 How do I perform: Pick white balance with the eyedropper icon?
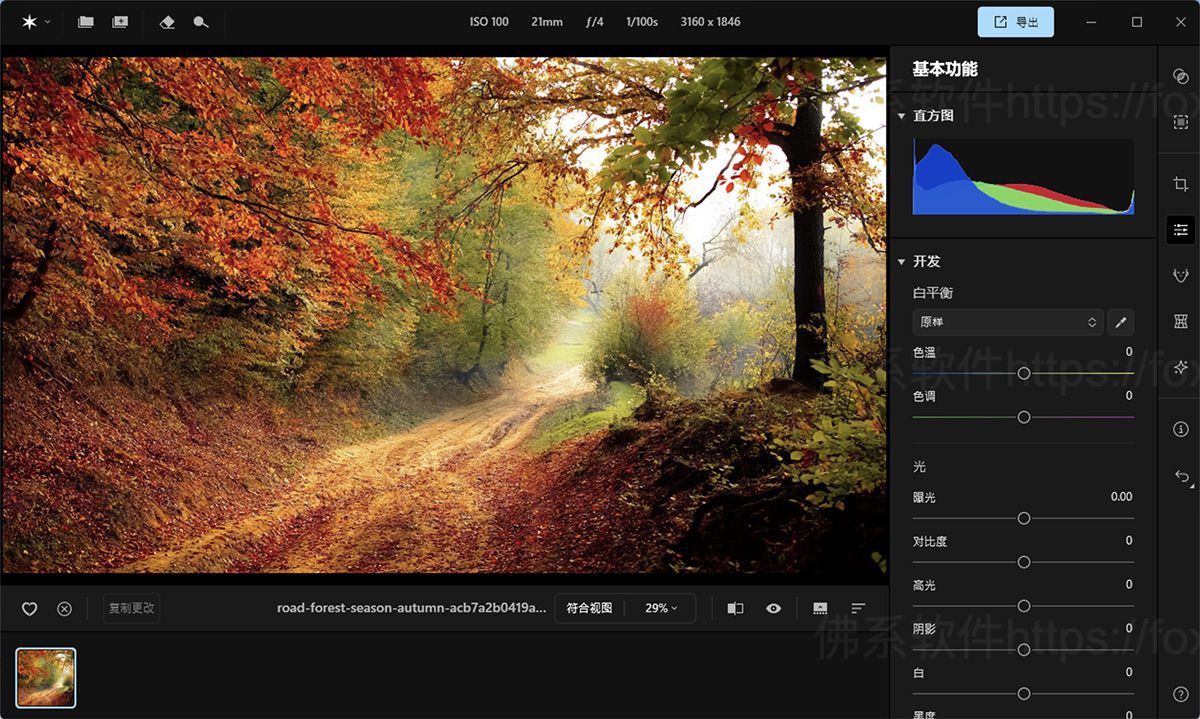point(1121,322)
